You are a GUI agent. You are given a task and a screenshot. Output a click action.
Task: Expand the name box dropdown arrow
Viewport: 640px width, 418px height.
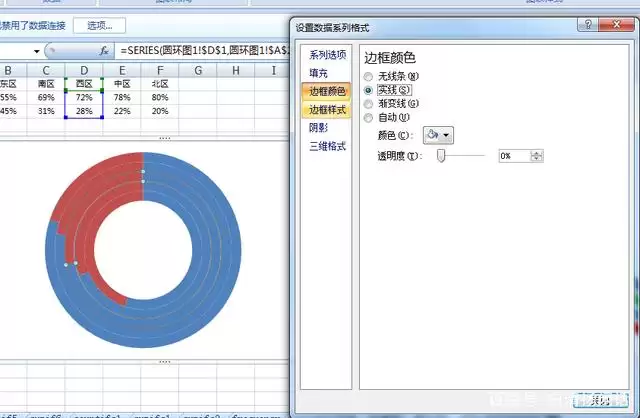coord(37,51)
